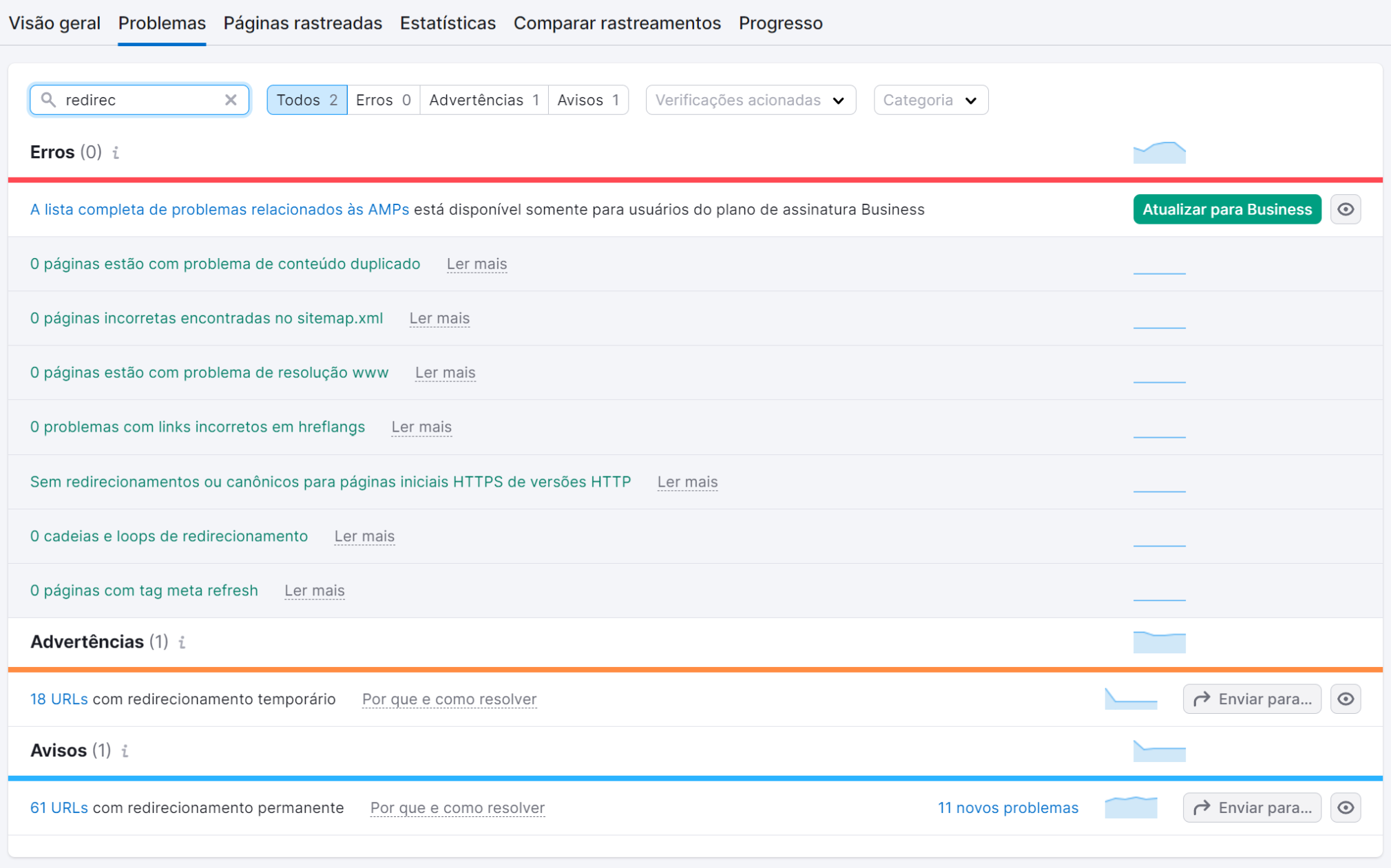Viewport: 1391px width, 868px height.
Task: Toggle eye icon on AMPs row
Action: 1346,209
